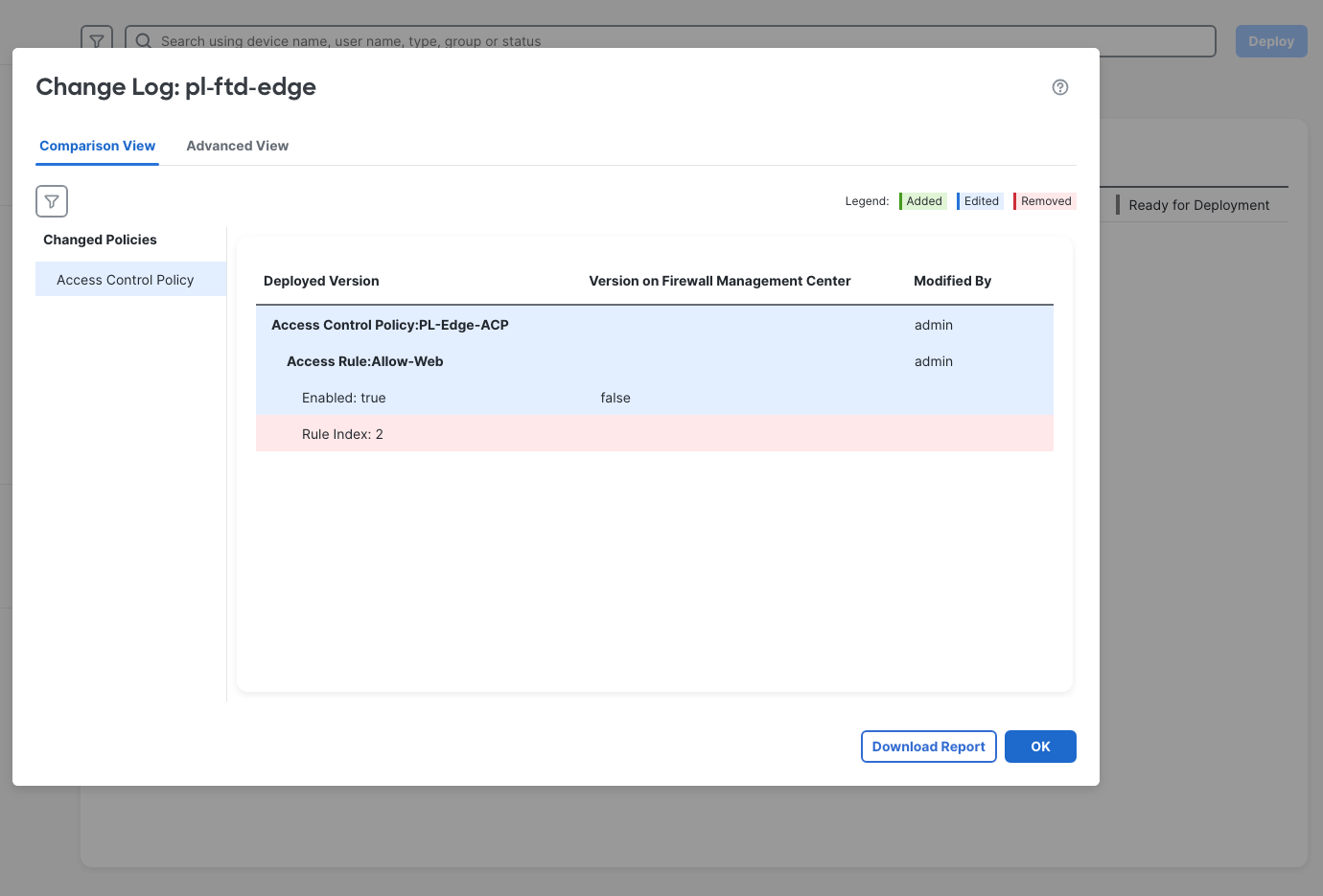
Task: Click the Ready for Deployment status text
Action: pyautogui.click(x=1198, y=205)
